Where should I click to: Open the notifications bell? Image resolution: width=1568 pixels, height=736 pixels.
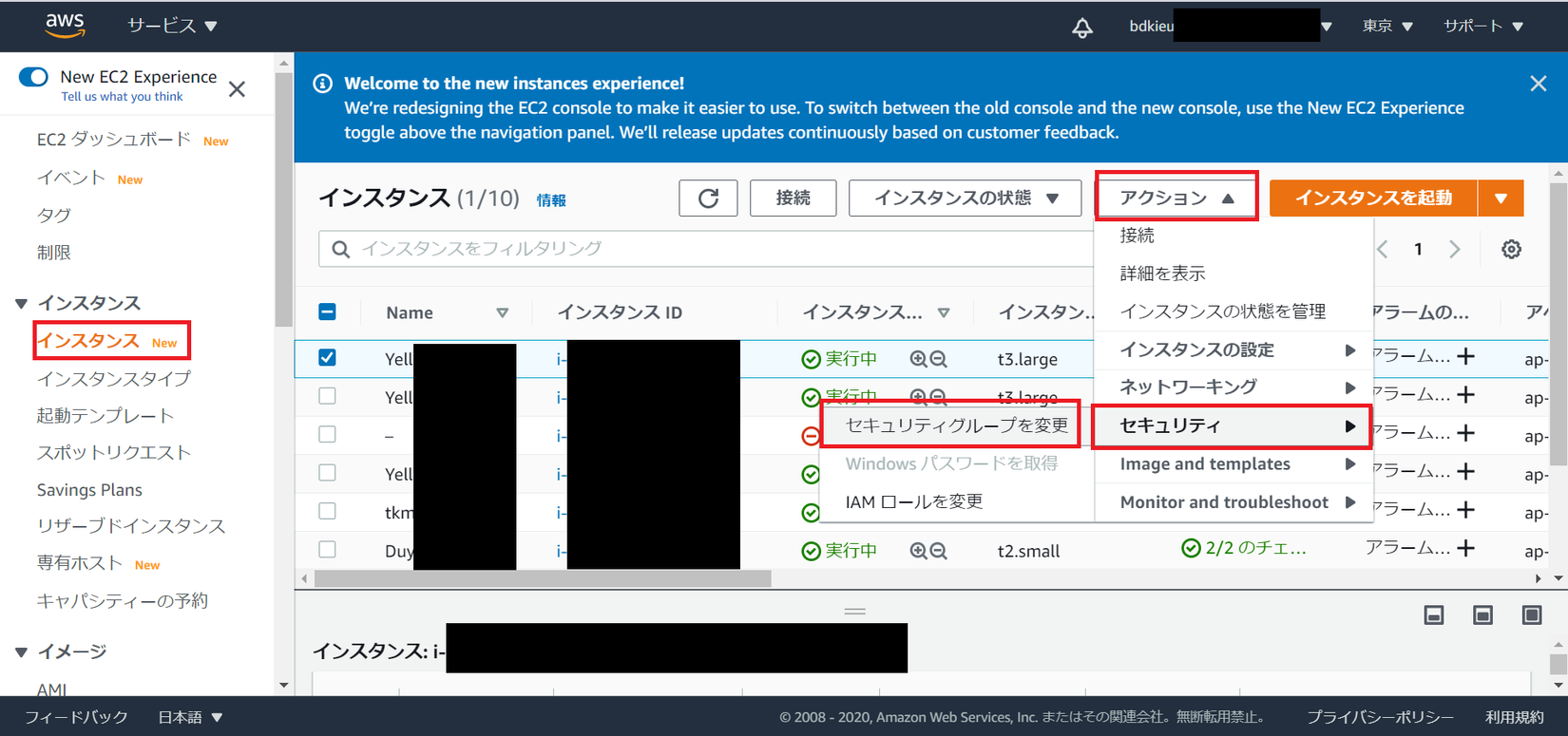click(x=1082, y=28)
